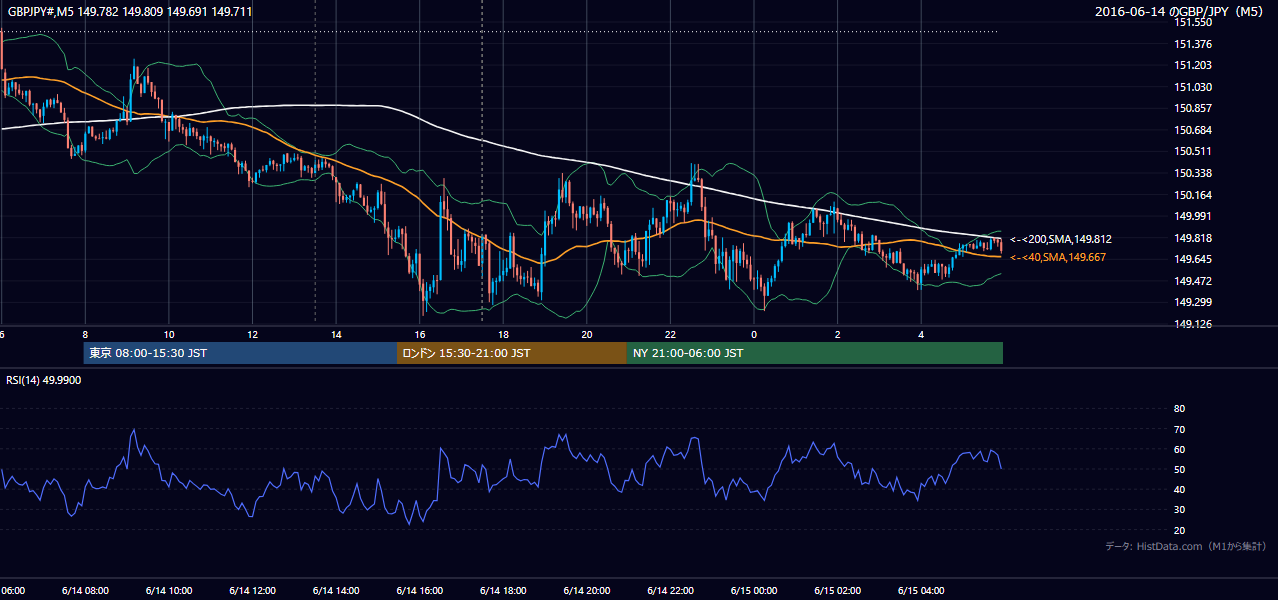This screenshot has height=600, width=1278.
Task: Click the 149.818 price axis label
Action: click(x=1193, y=238)
